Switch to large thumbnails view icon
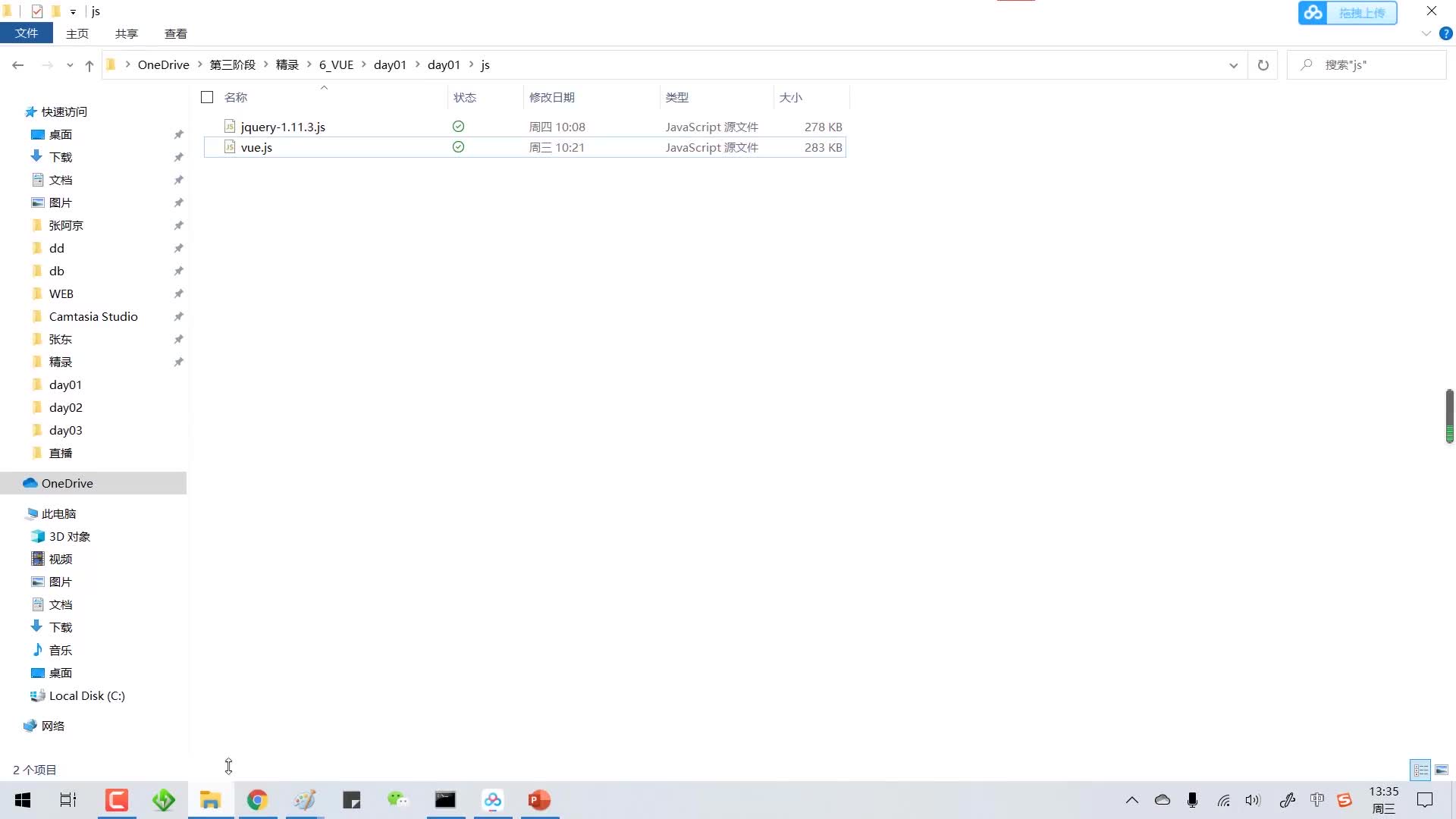The image size is (1456, 819). click(x=1442, y=770)
